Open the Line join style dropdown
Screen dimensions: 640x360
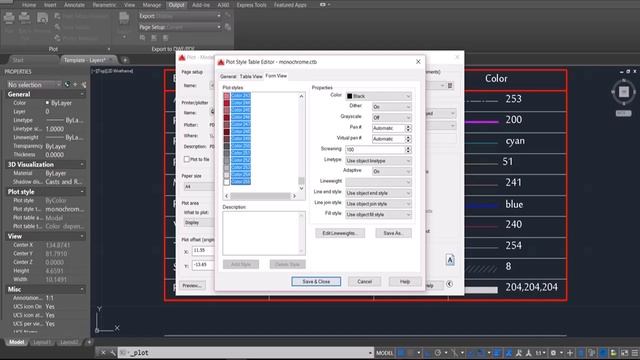click(x=378, y=203)
